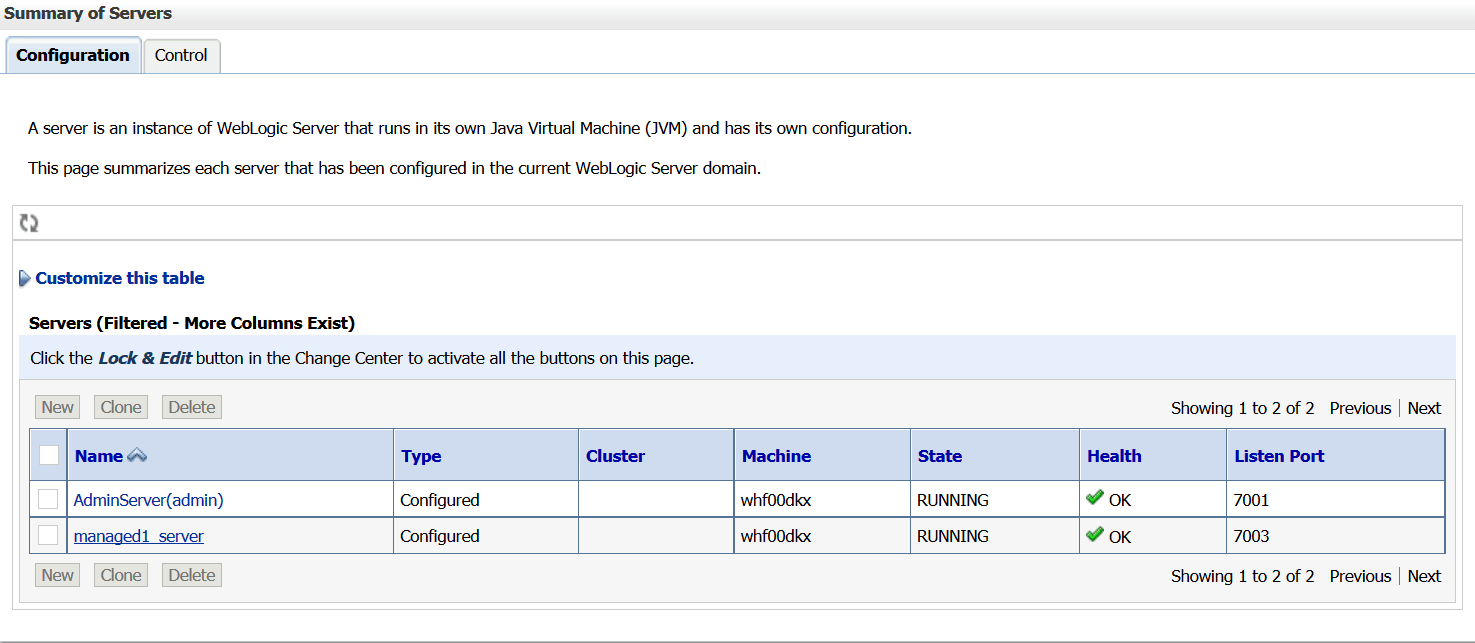The image size is (1475, 643).
Task: Sort by the Name column header
Action: coord(99,456)
